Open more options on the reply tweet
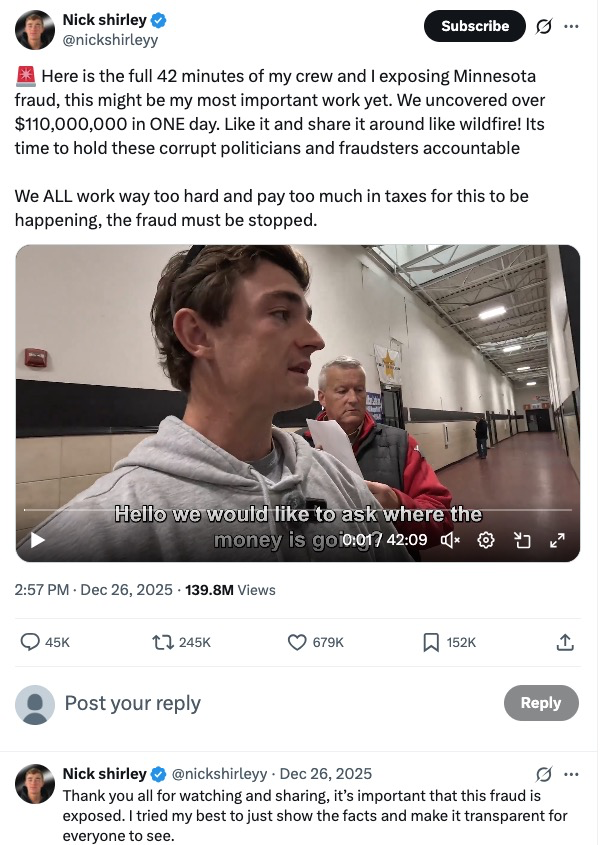606x845 pixels. point(572,774)
